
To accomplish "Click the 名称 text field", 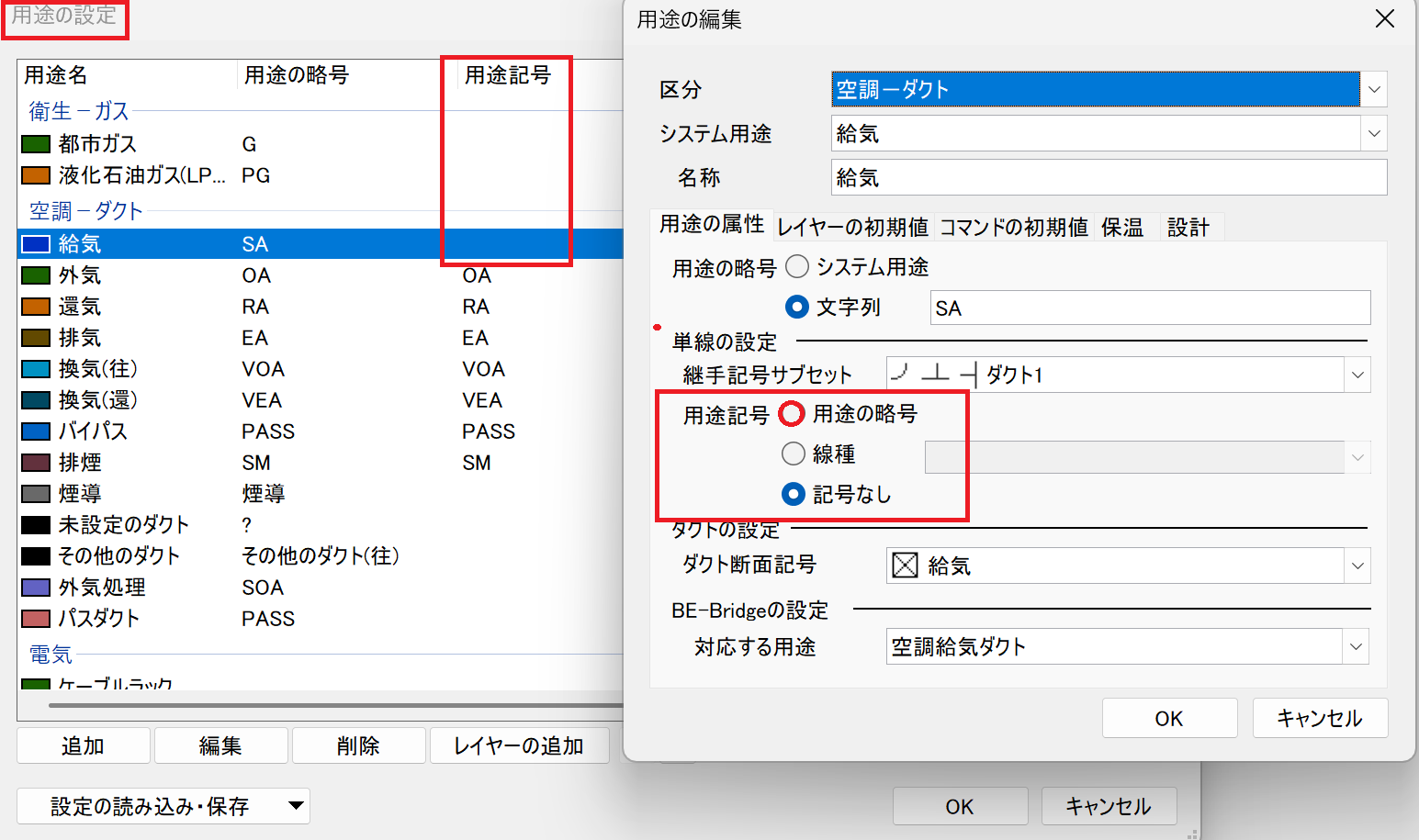I will 1108,177.
